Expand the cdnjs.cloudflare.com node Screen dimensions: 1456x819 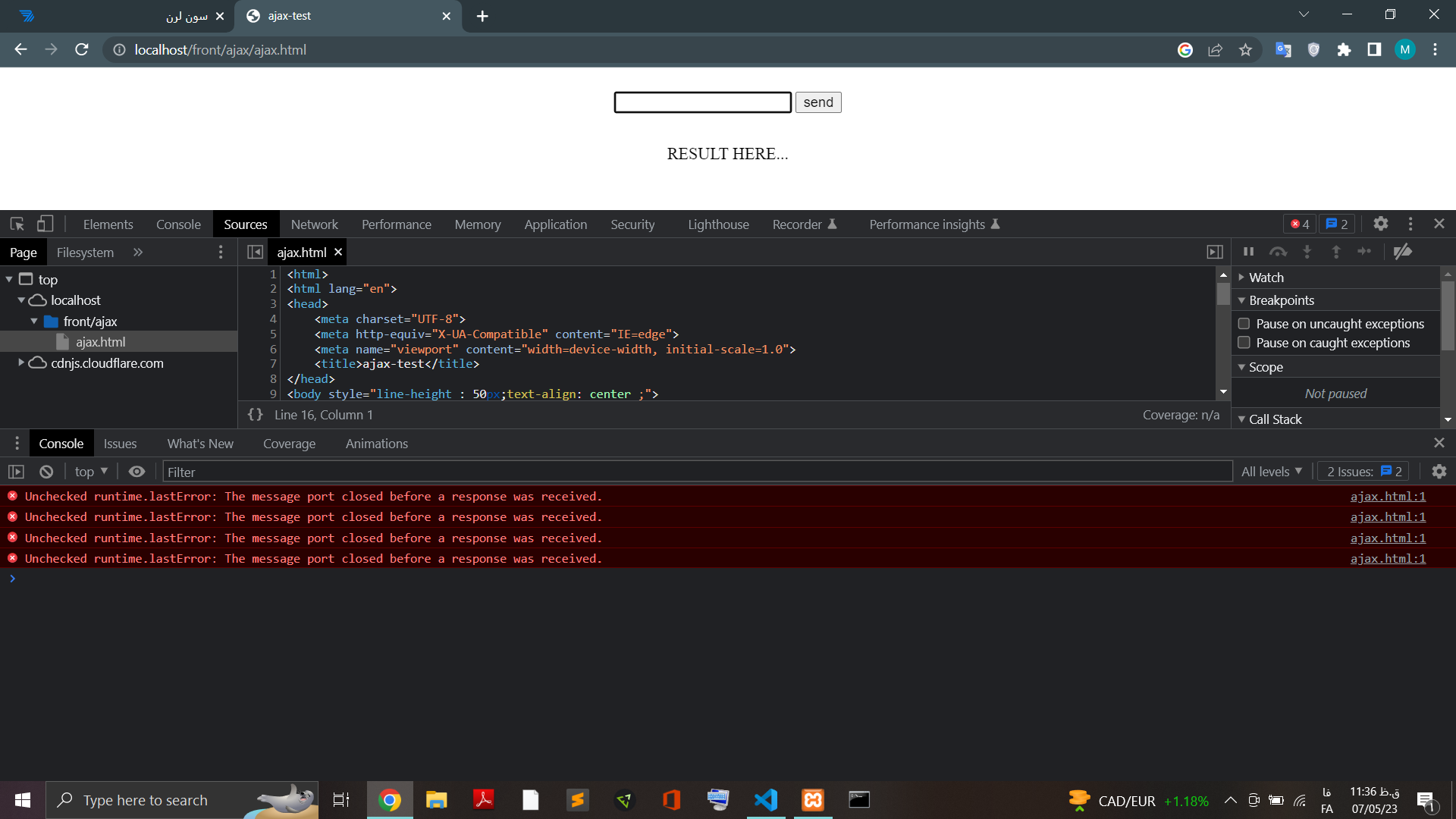[21, 363]
